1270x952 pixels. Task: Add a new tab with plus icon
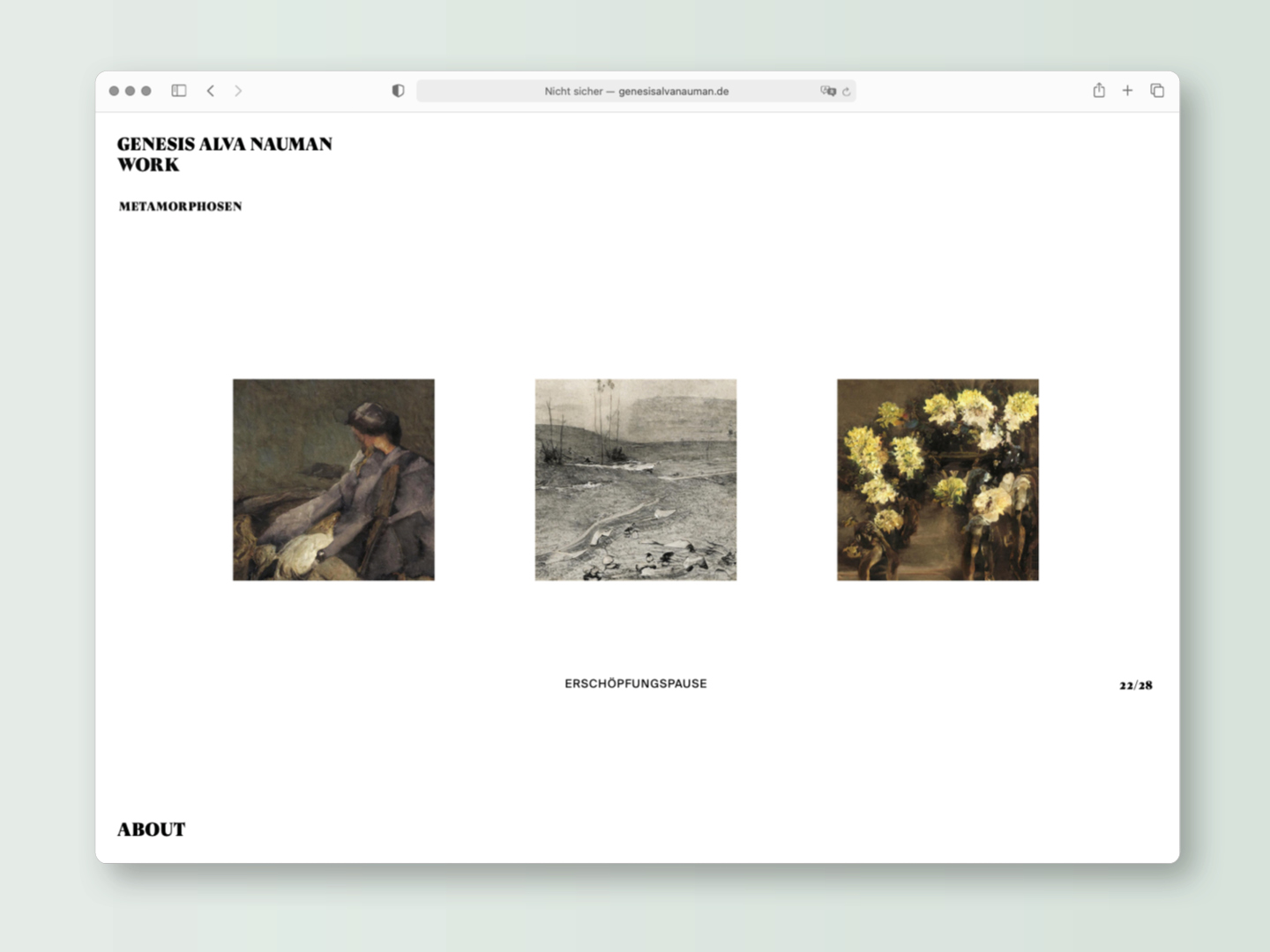tap(1127, 91)
